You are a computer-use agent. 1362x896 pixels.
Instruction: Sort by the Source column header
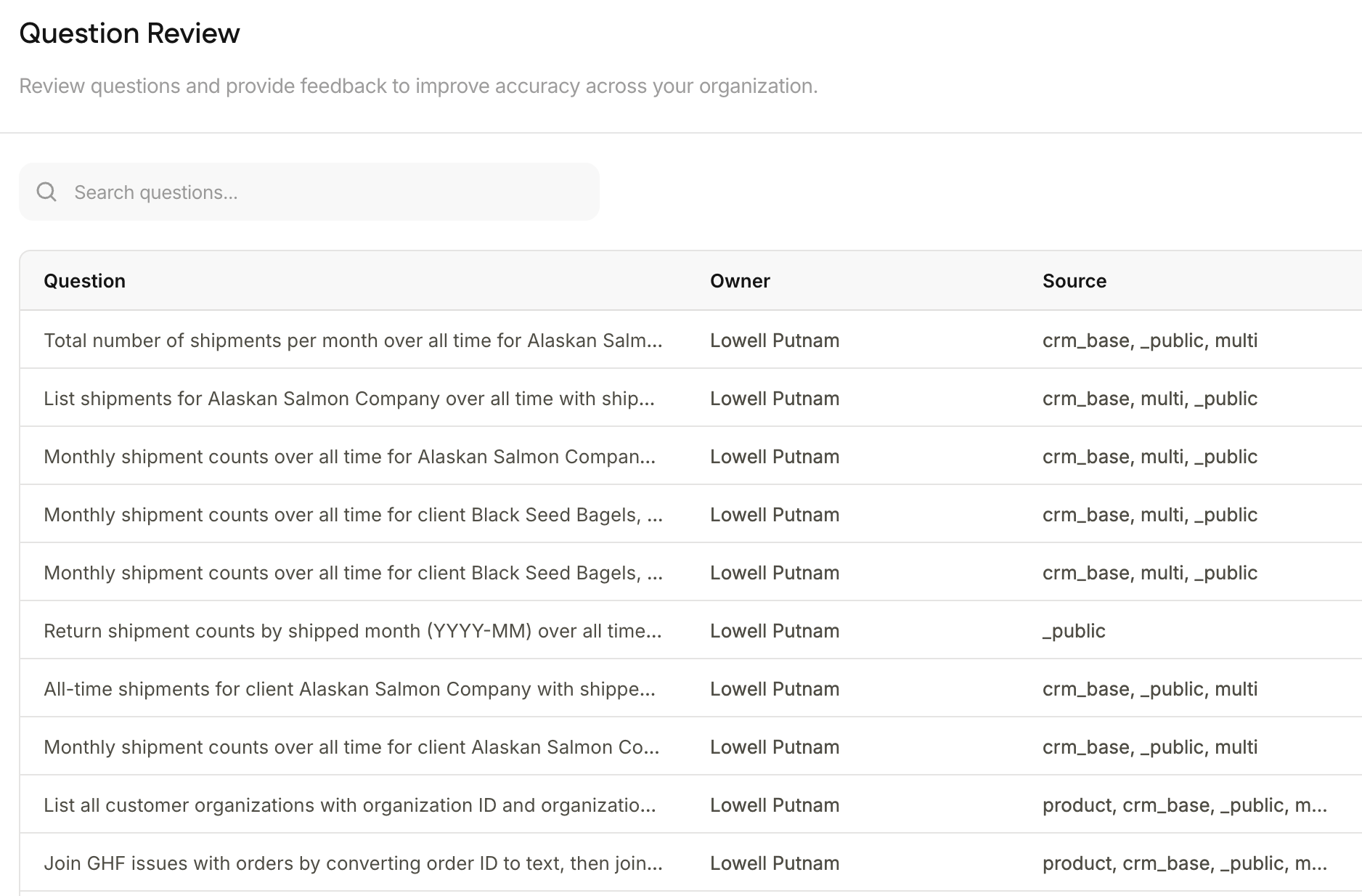(x=1074, y=281)
